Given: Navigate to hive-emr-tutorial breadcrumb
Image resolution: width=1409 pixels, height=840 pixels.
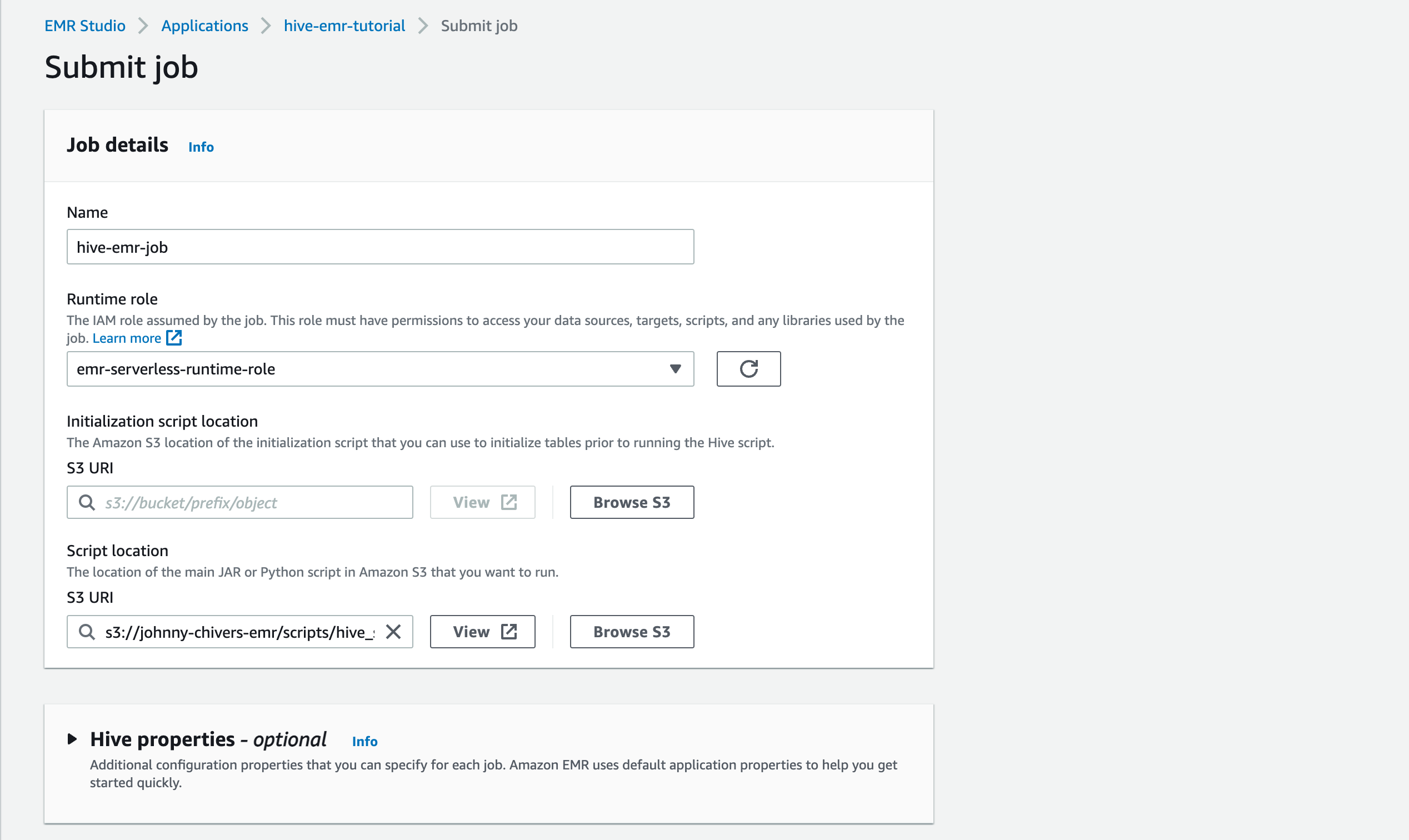Looking at the screenshot, I should [344, 26].
